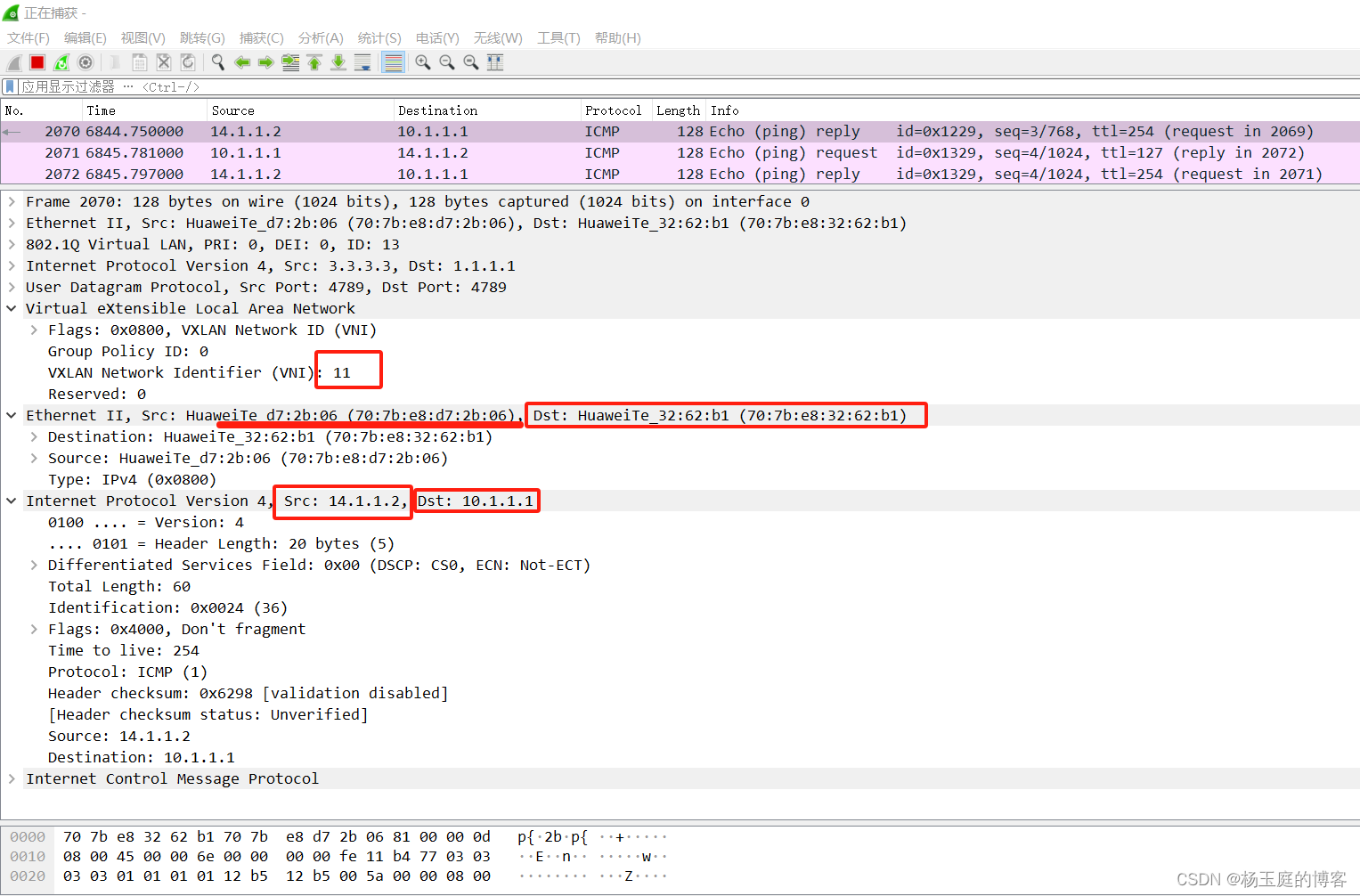
Task: Open the 视图(V) menu
Action: pos(143,37)
